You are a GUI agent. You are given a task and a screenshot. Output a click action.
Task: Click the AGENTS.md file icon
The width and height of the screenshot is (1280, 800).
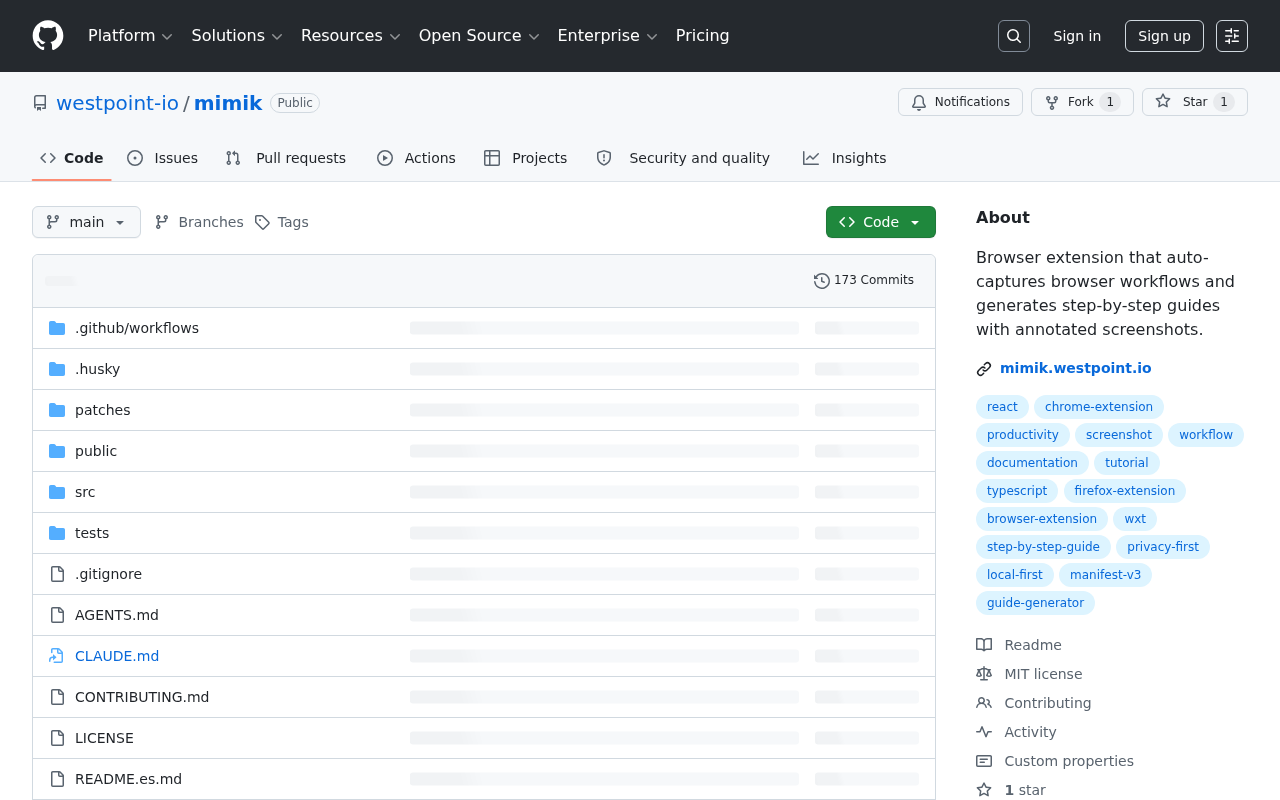coord(57,615)
